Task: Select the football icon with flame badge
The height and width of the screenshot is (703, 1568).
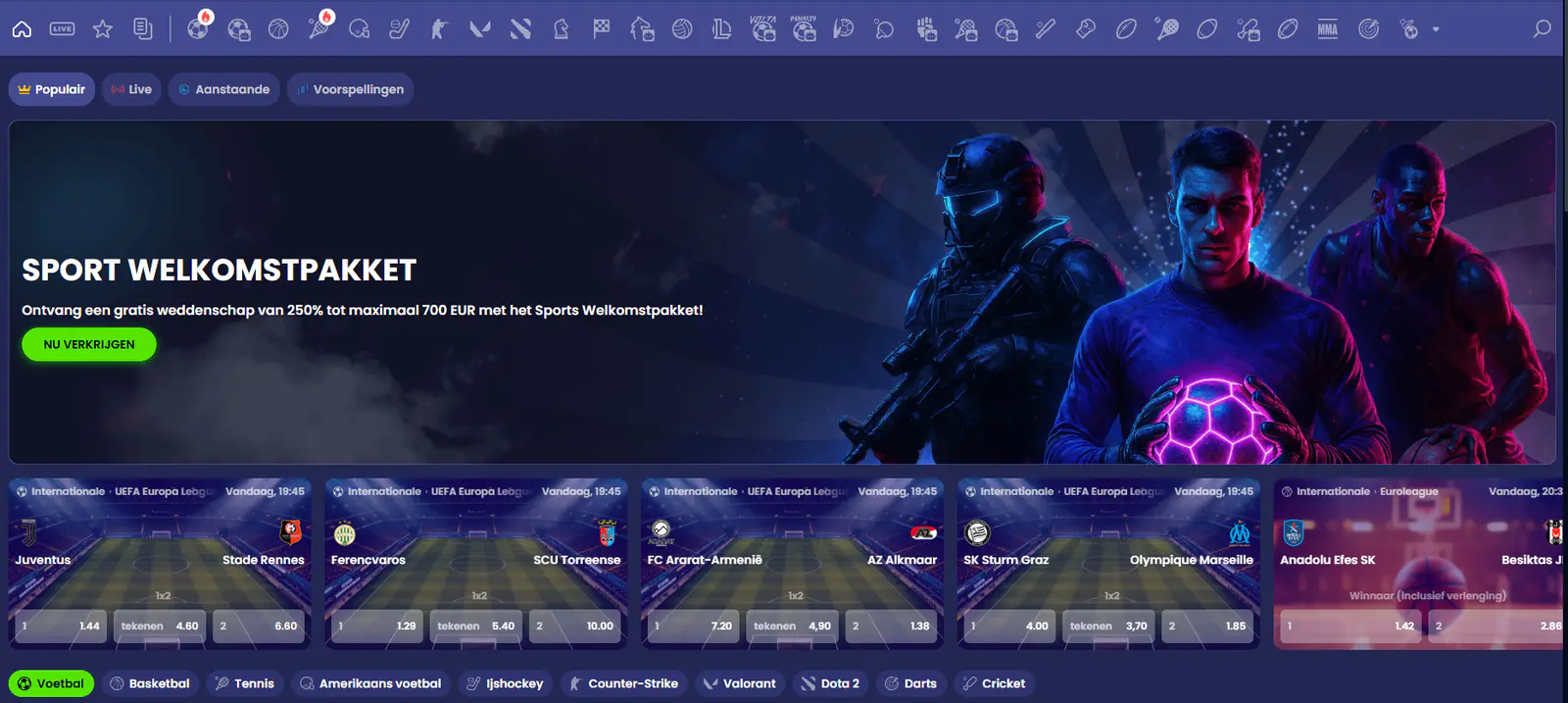Action: tap(199, 27)
